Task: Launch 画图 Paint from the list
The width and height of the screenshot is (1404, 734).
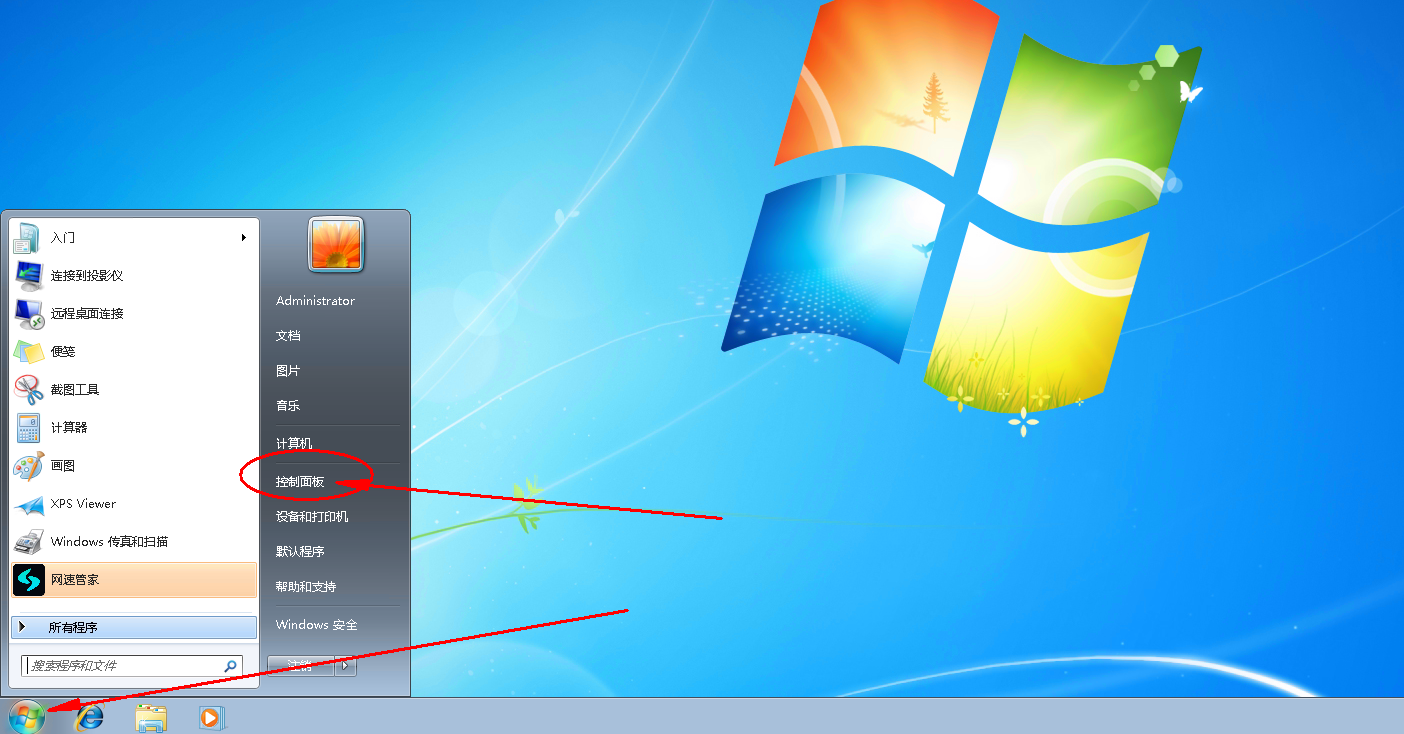Action: tap(134, 465)
